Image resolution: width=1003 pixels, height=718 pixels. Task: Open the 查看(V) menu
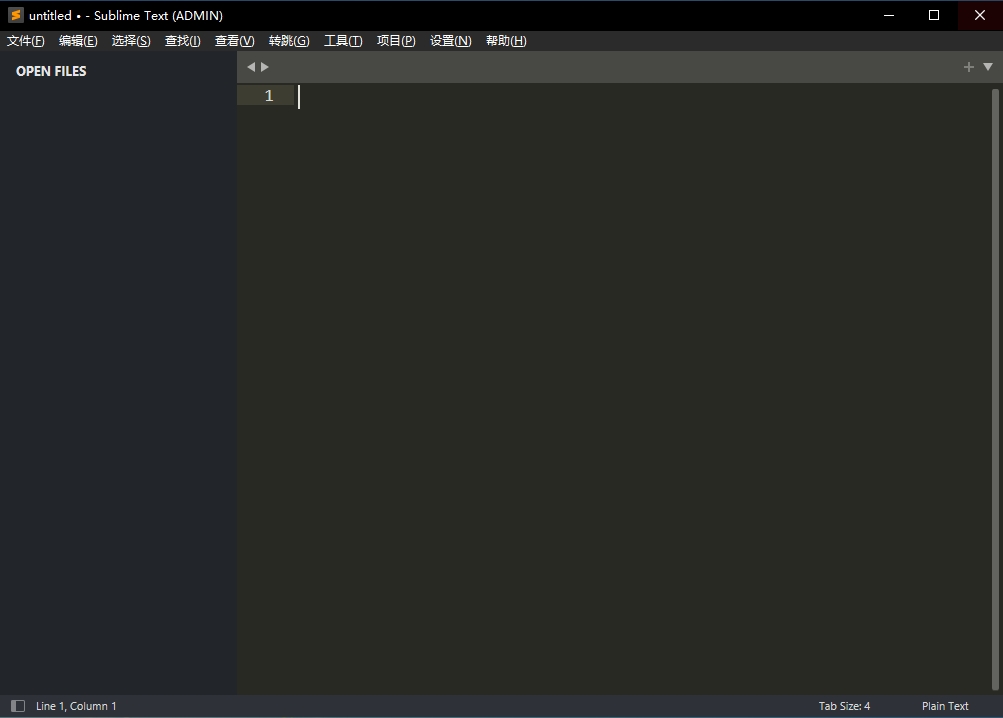(x=235, y=41)
